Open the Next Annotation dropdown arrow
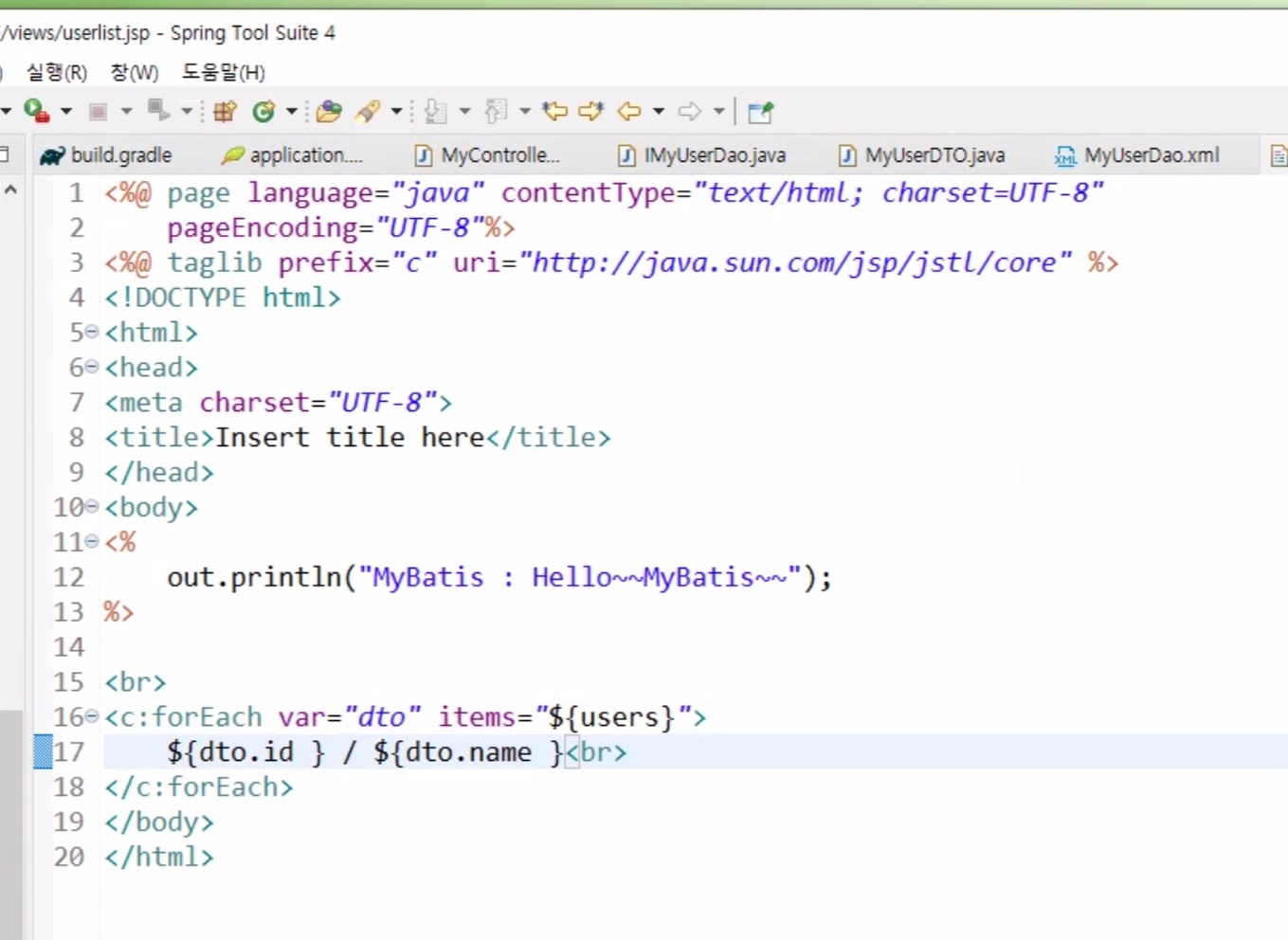 pyautogui.click(x=464, y=111)
